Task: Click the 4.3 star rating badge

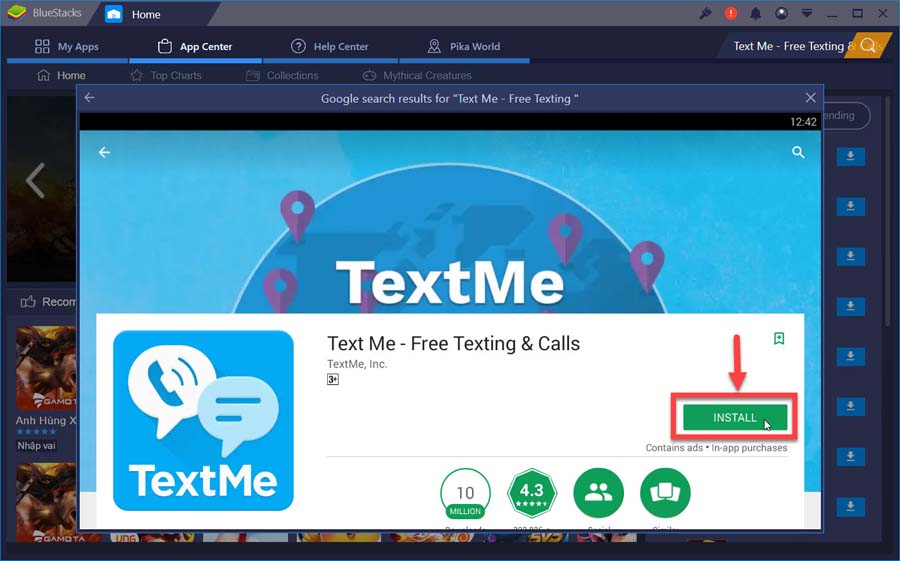Action: coord(532,493)
